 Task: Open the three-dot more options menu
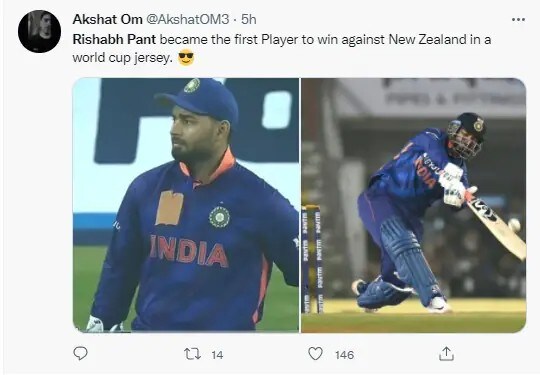(518, 20)
